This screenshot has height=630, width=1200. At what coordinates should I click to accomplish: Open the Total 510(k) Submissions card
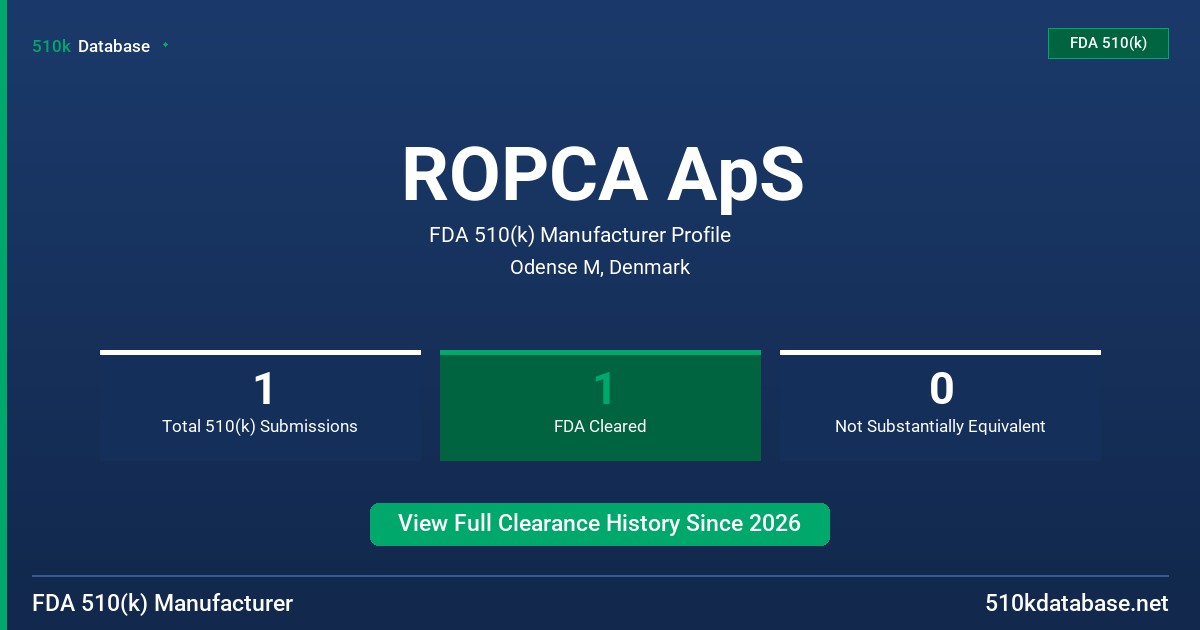(260, 405)
